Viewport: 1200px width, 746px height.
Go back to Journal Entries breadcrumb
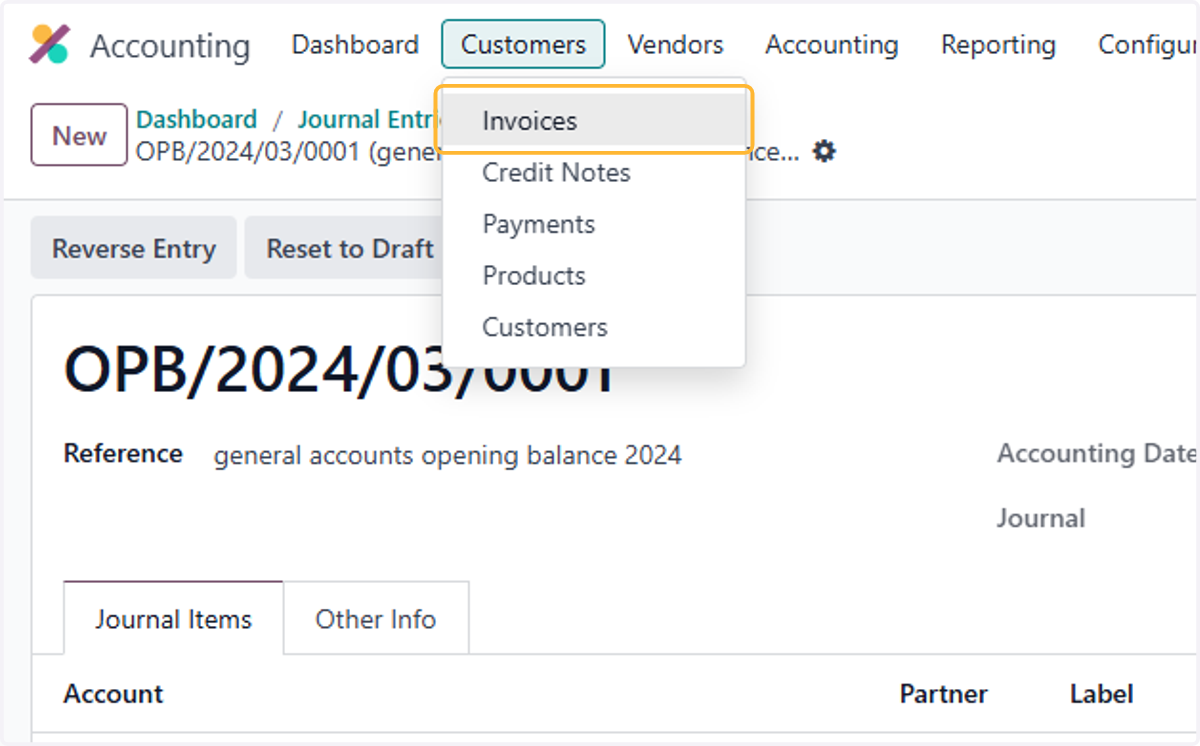[x=370, y=120]
